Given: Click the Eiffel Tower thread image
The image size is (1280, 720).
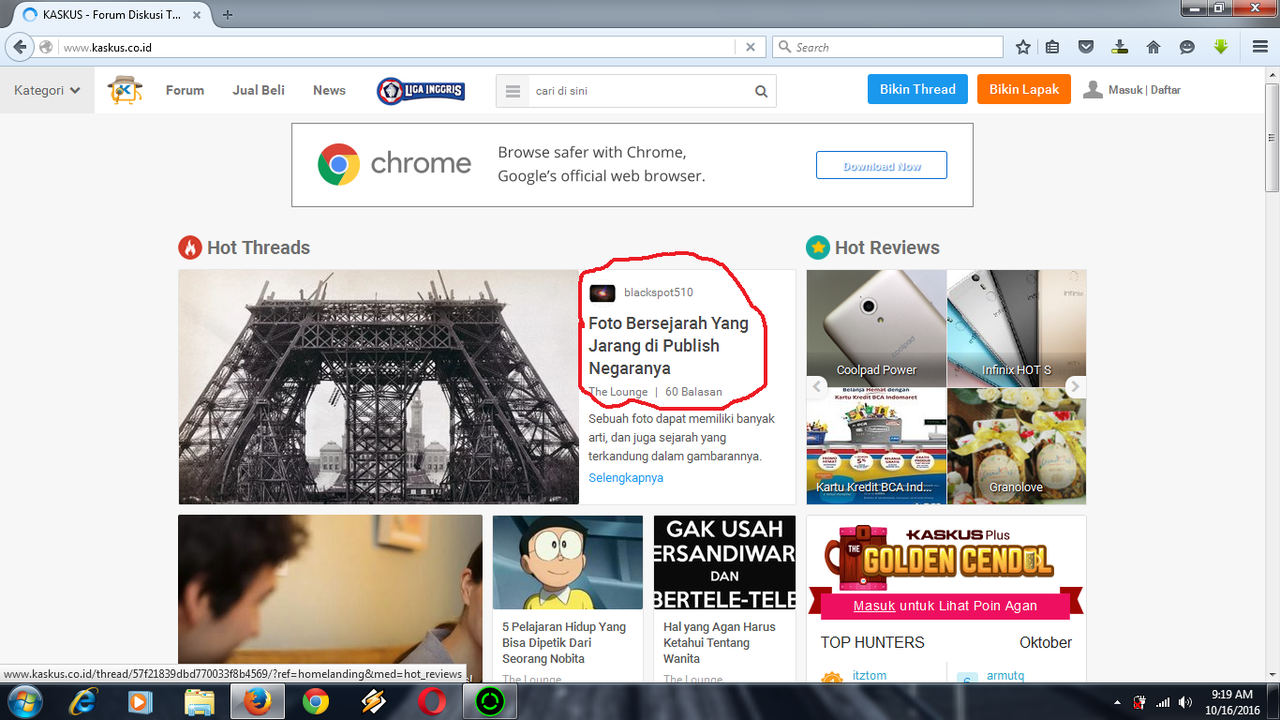Looking at the screenshot, I should point(379,387).
